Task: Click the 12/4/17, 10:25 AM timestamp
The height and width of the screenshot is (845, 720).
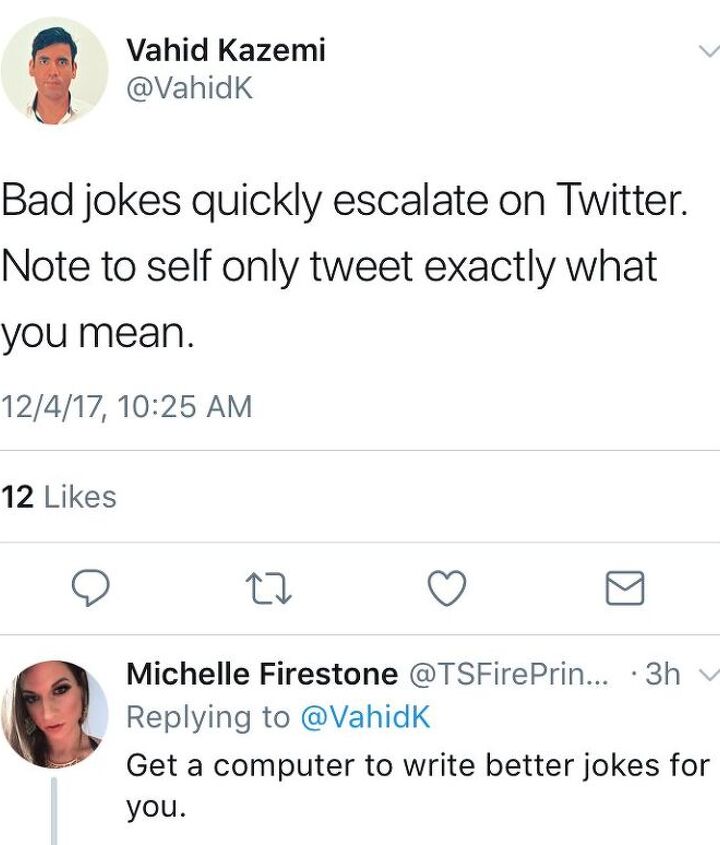Action: 127,407
